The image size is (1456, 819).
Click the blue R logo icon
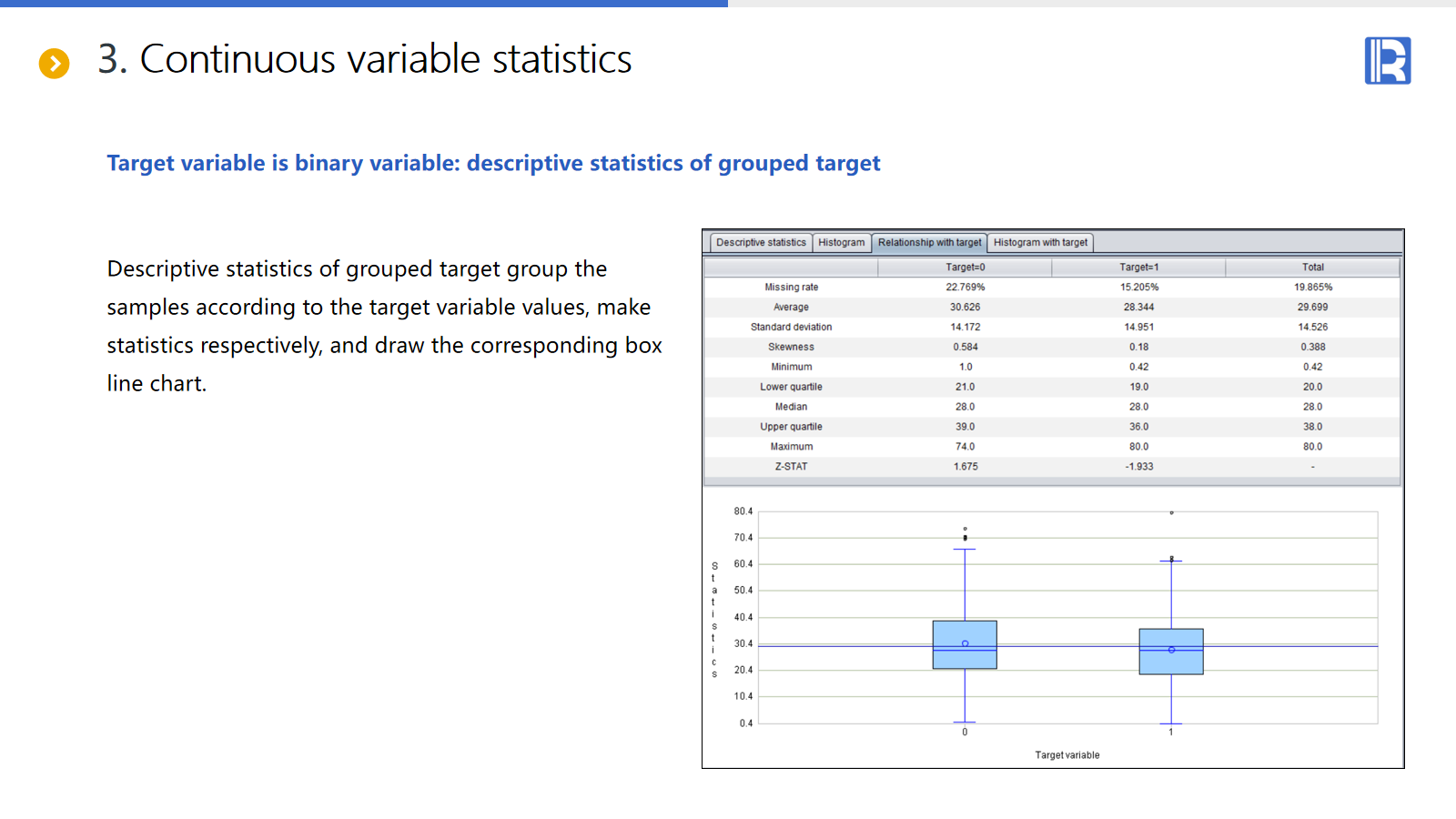(x=1387, y=61)
